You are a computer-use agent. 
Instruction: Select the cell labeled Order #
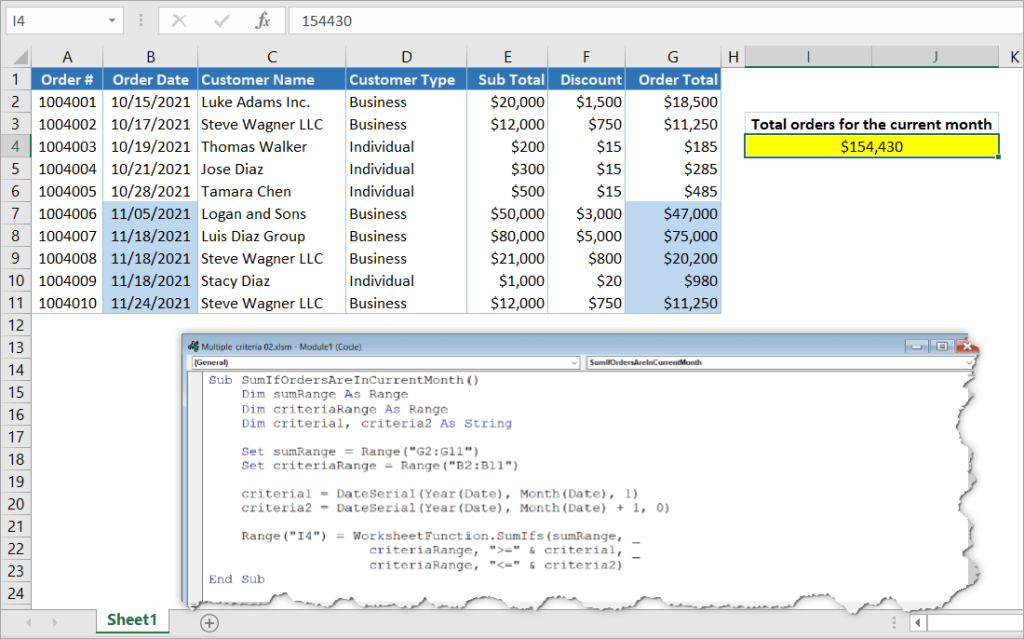67,79
